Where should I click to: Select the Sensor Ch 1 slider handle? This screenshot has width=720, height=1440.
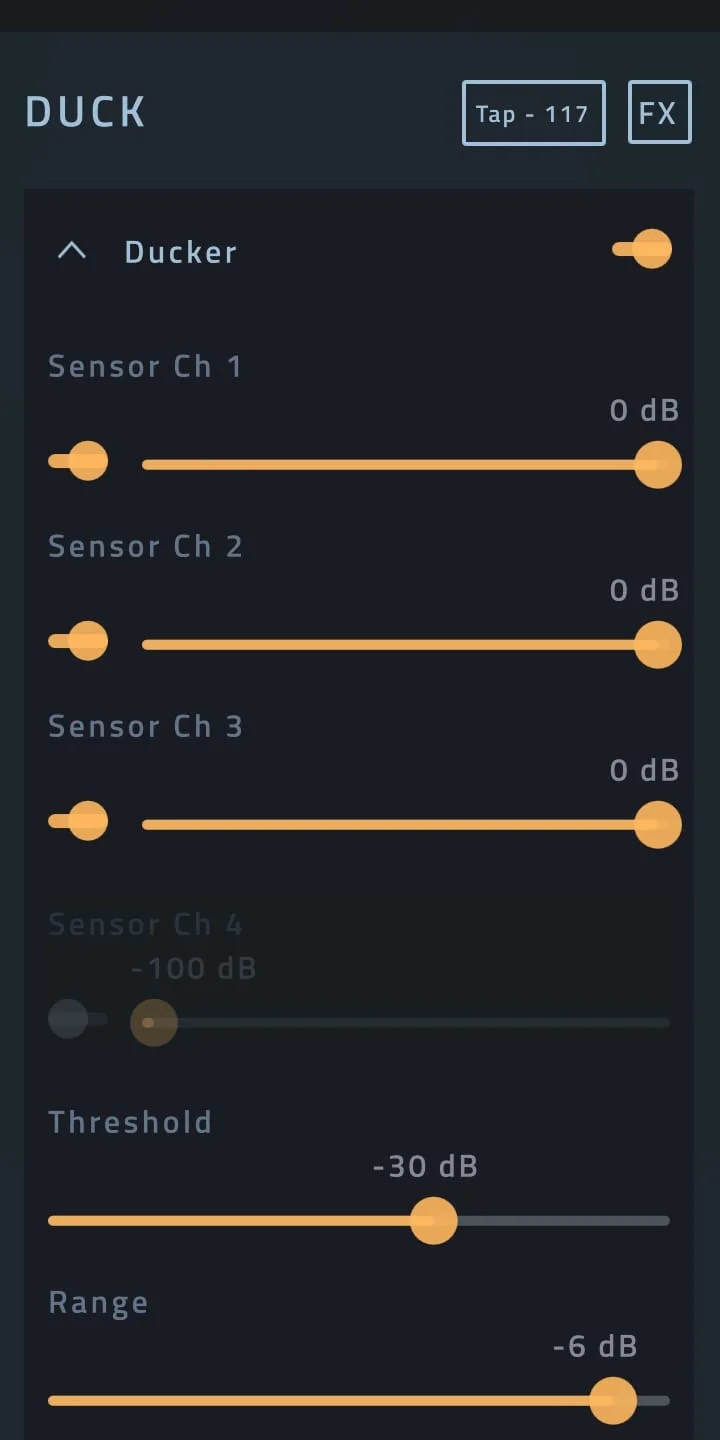pyautogui.click(x=658, y=464)
